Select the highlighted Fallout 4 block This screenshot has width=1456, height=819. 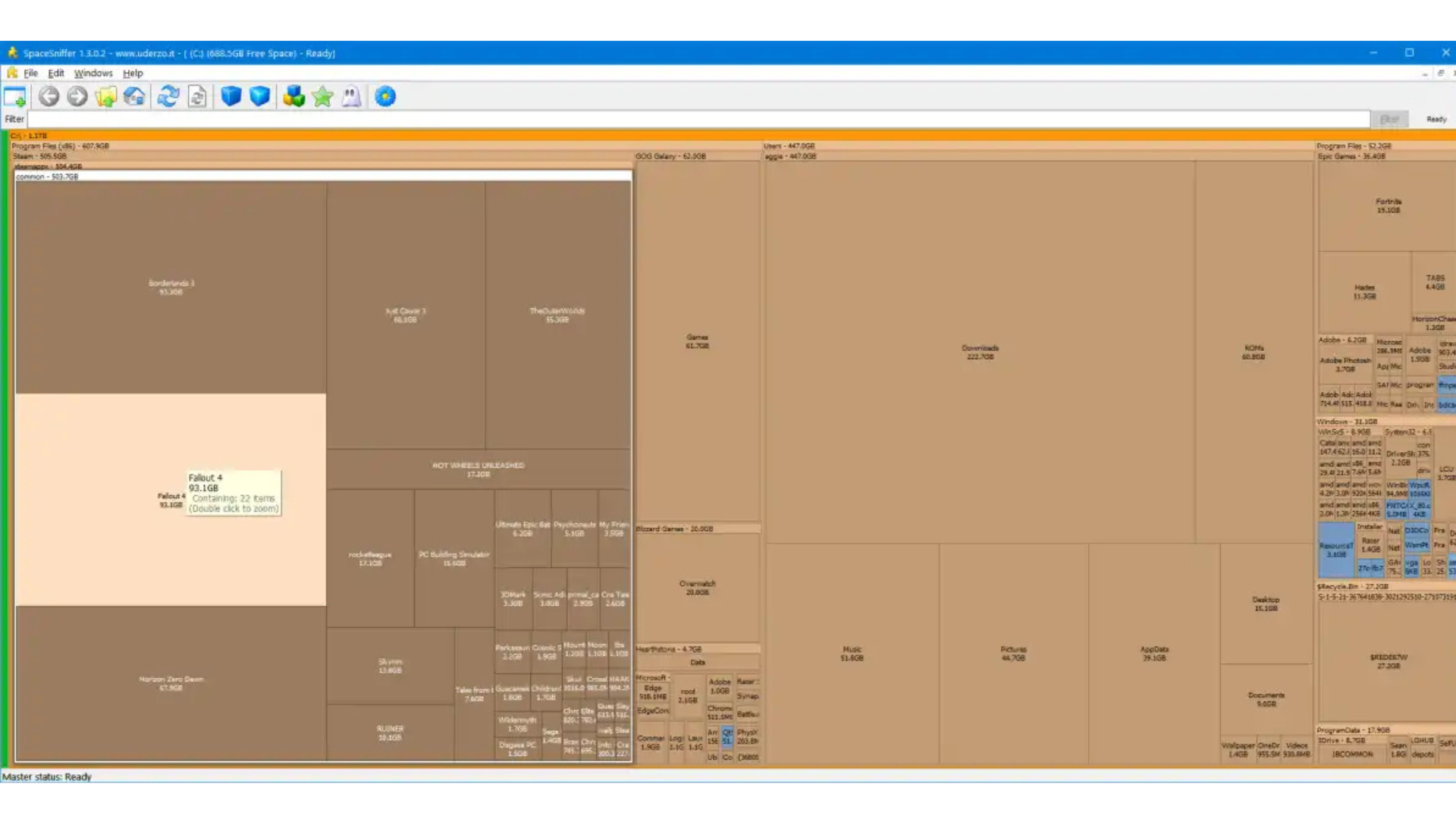tap(171, 500)
